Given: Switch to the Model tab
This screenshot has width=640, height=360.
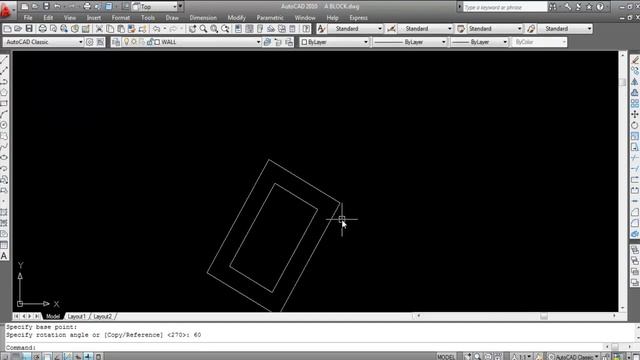Looking at the screenshot, I should 53,316.
